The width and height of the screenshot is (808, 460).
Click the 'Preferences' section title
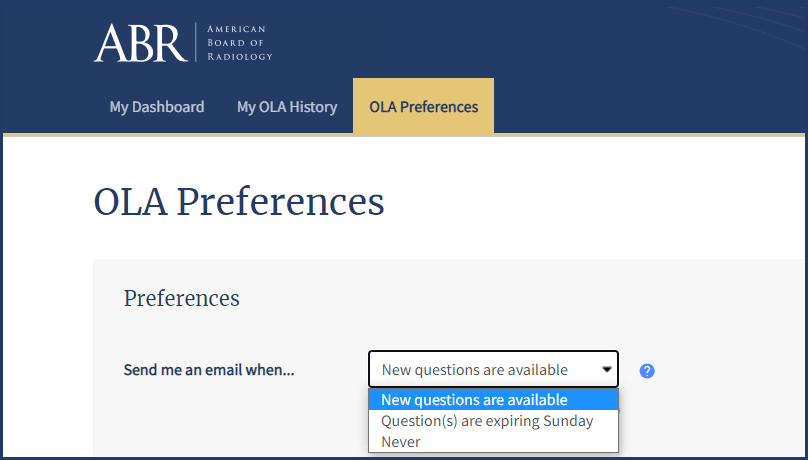(182, 298)
